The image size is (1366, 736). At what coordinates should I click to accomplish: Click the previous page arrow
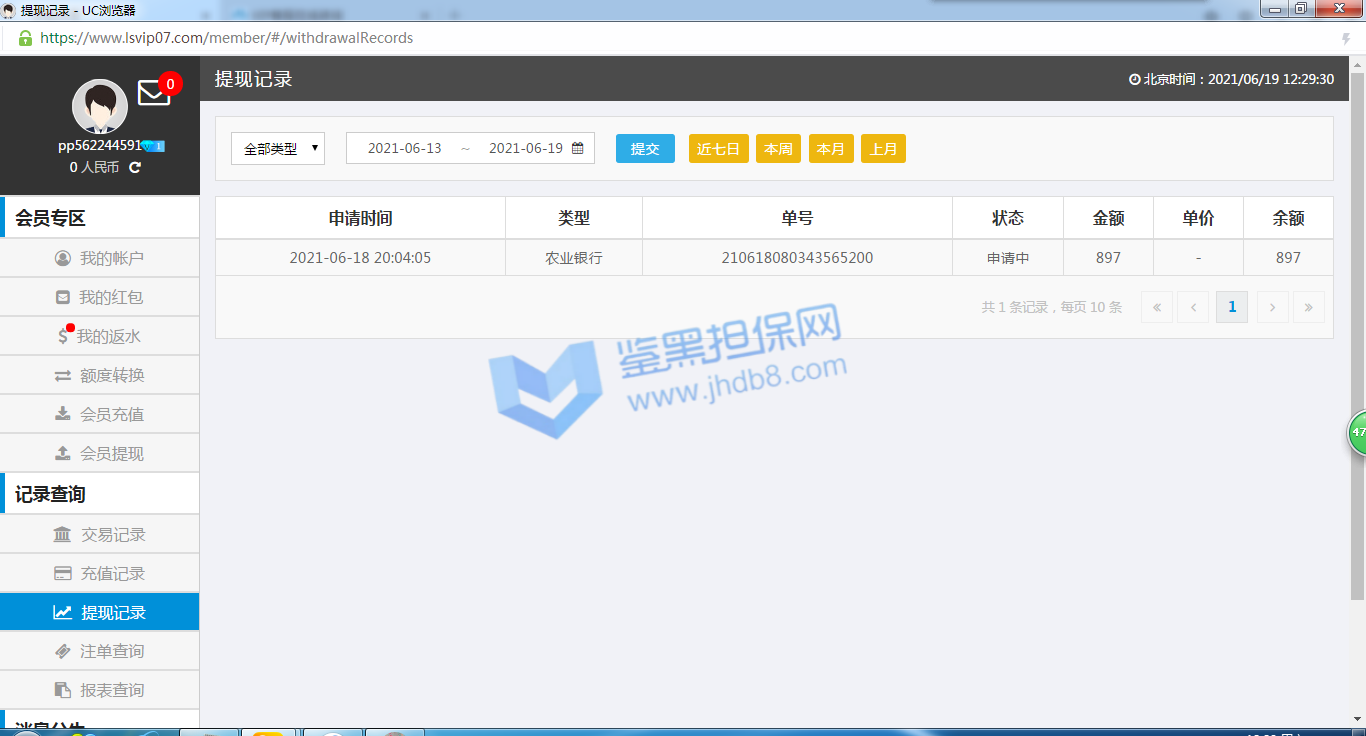[x=1193, y=307]
